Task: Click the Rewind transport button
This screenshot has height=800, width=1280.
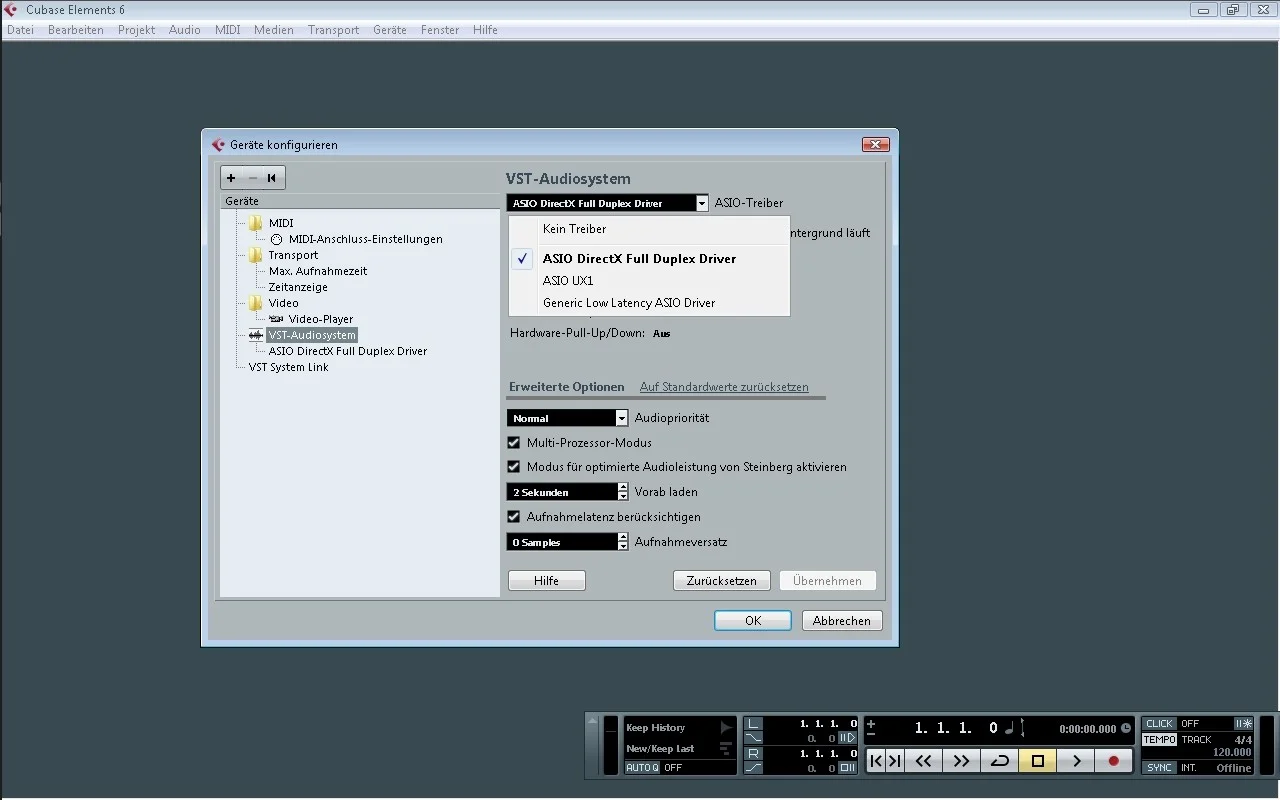Action: click(x=923, y=761)
